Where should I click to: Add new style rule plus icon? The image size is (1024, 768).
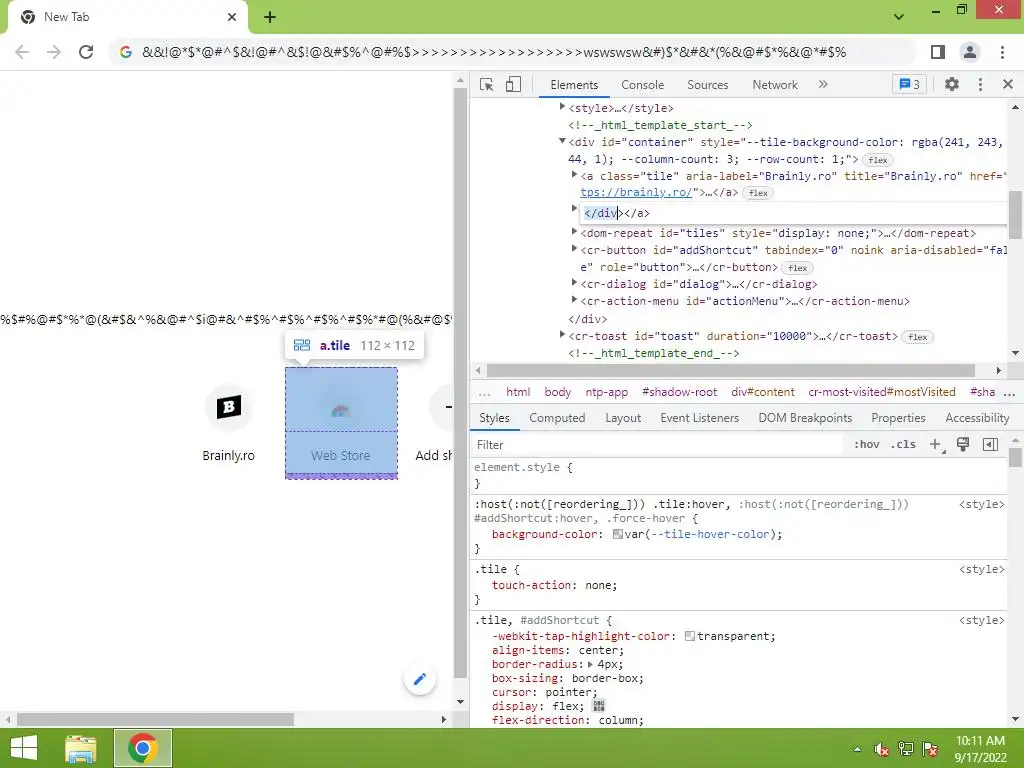tap(936, 445)
